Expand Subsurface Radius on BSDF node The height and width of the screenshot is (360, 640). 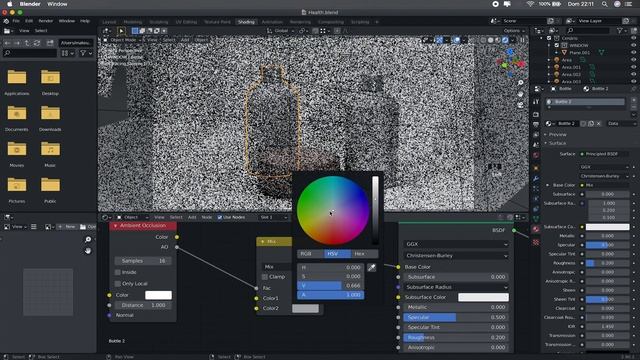pyautogui.click(x=456, y=287)
